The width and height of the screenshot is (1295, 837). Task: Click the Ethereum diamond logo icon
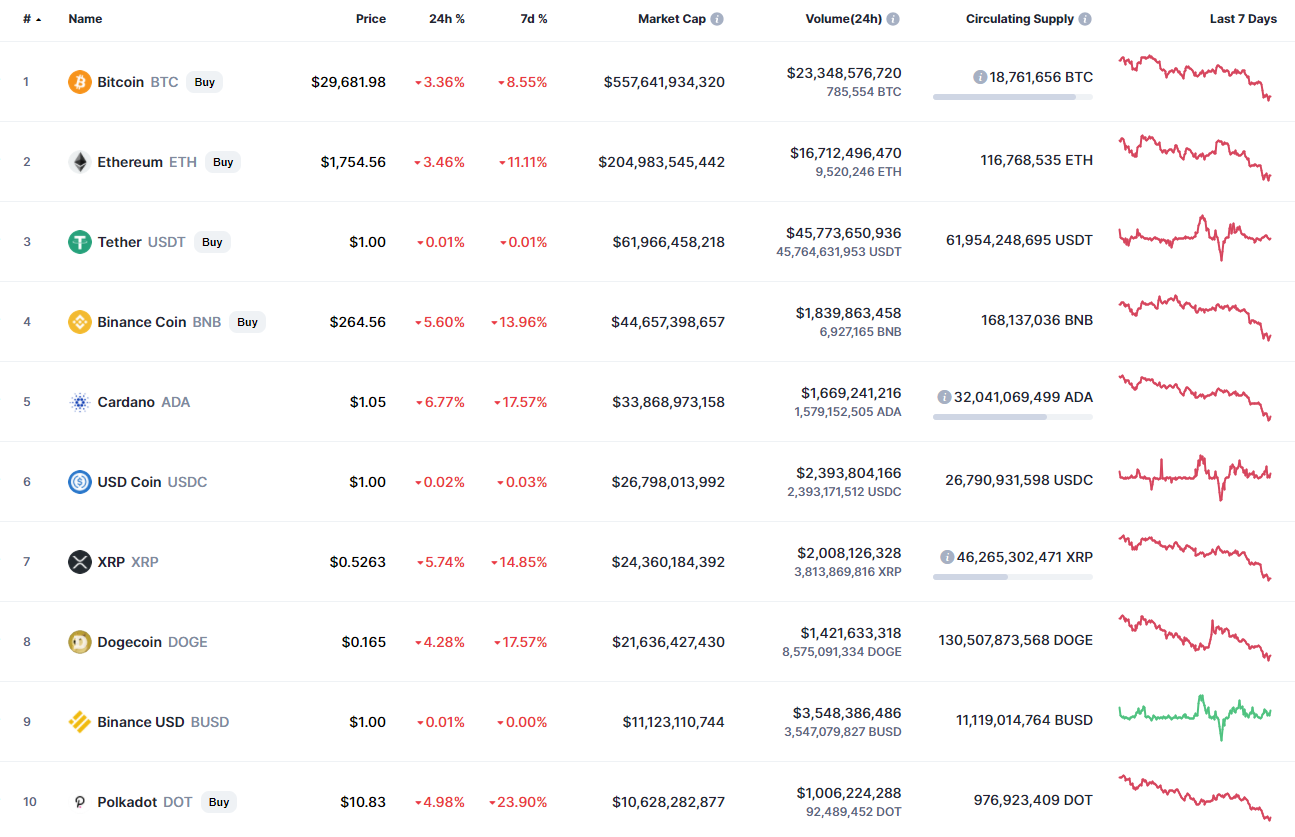pyautogui.click(x=79, y=162)
